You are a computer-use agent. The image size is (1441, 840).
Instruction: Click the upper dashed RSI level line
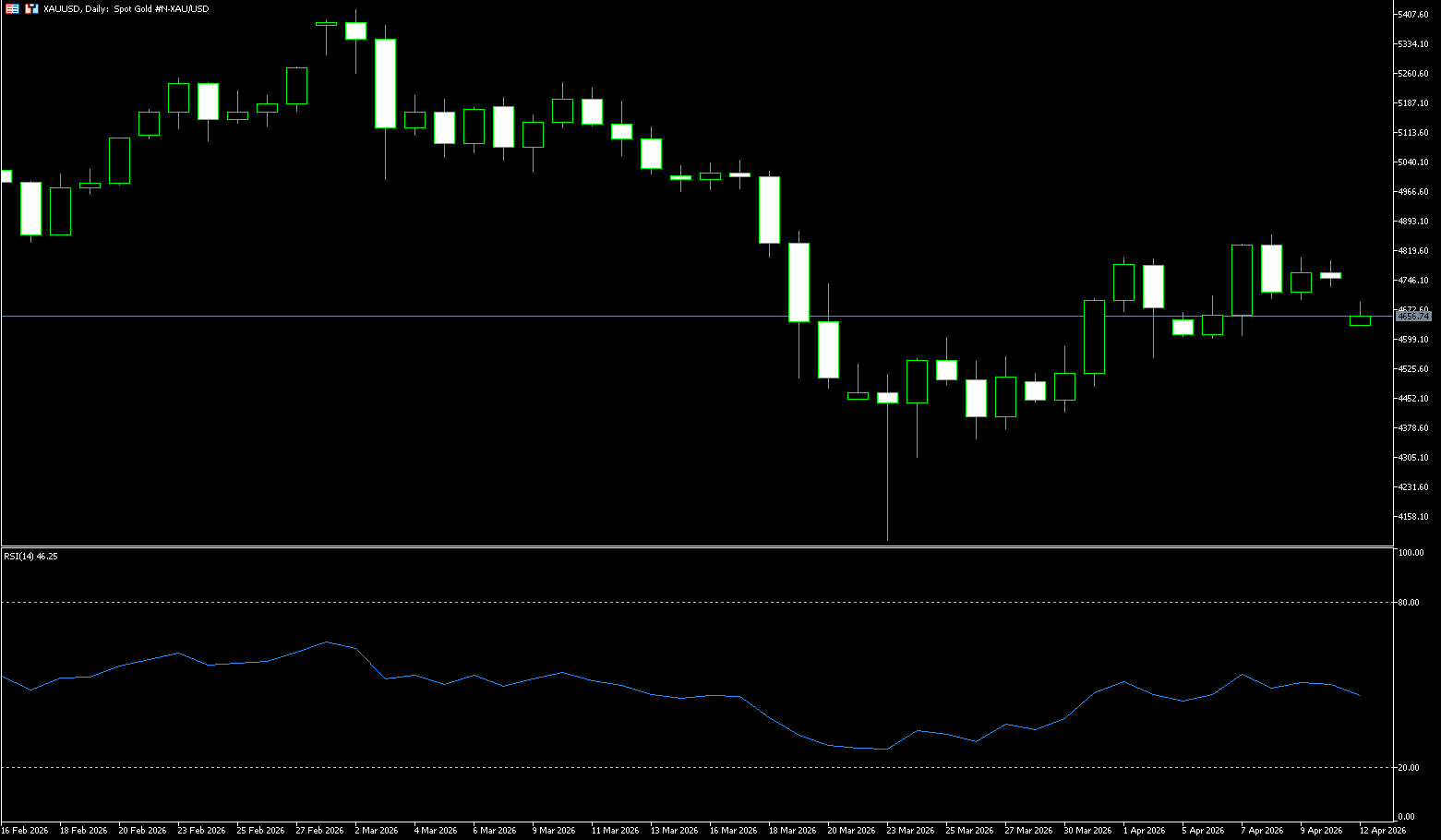(x=646, y=602)
